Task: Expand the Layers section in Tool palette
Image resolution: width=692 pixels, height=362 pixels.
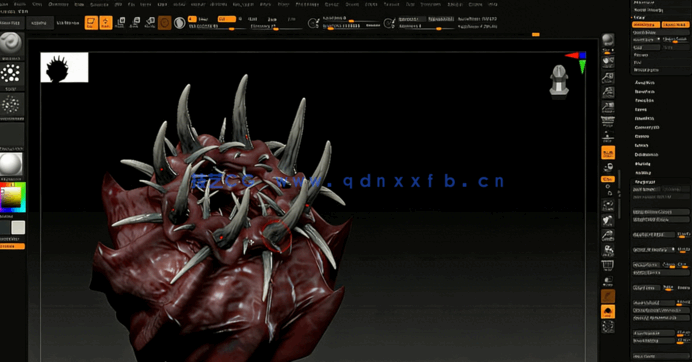Action: click(x=641, y=109)
